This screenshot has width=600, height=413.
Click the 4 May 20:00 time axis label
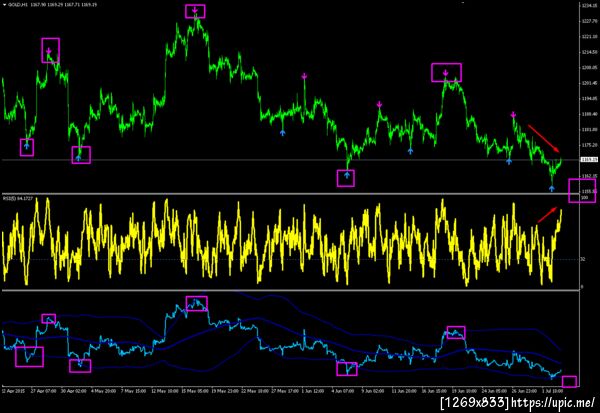(104, 391)
